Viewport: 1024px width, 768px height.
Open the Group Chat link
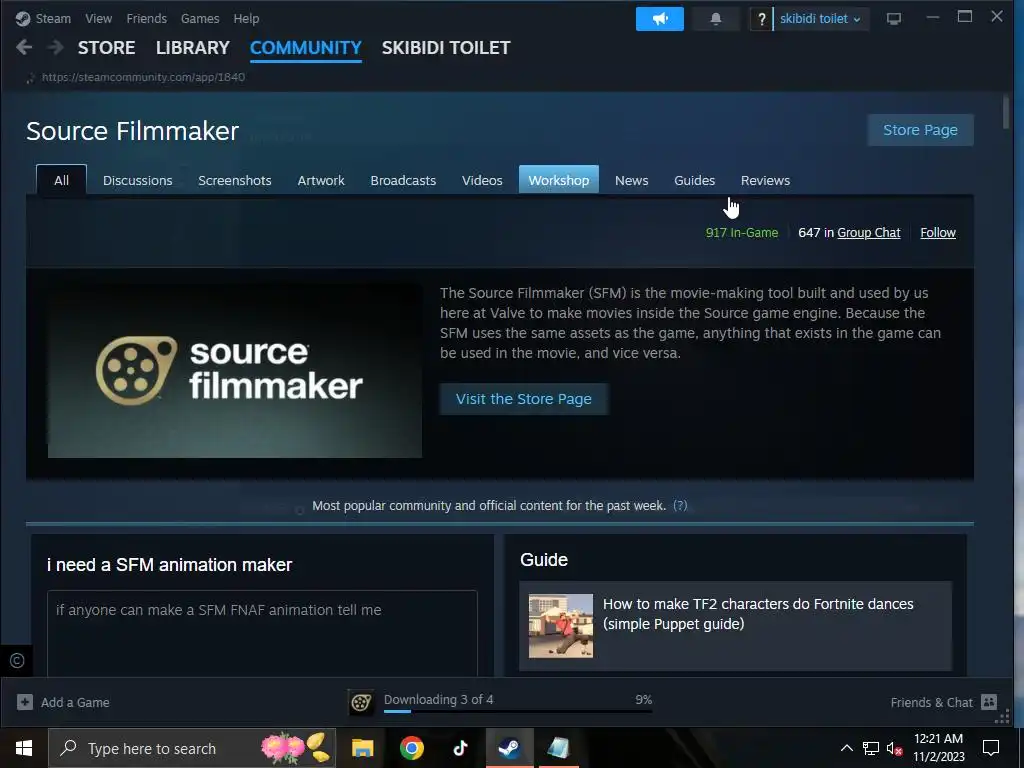tap(869, 232)
